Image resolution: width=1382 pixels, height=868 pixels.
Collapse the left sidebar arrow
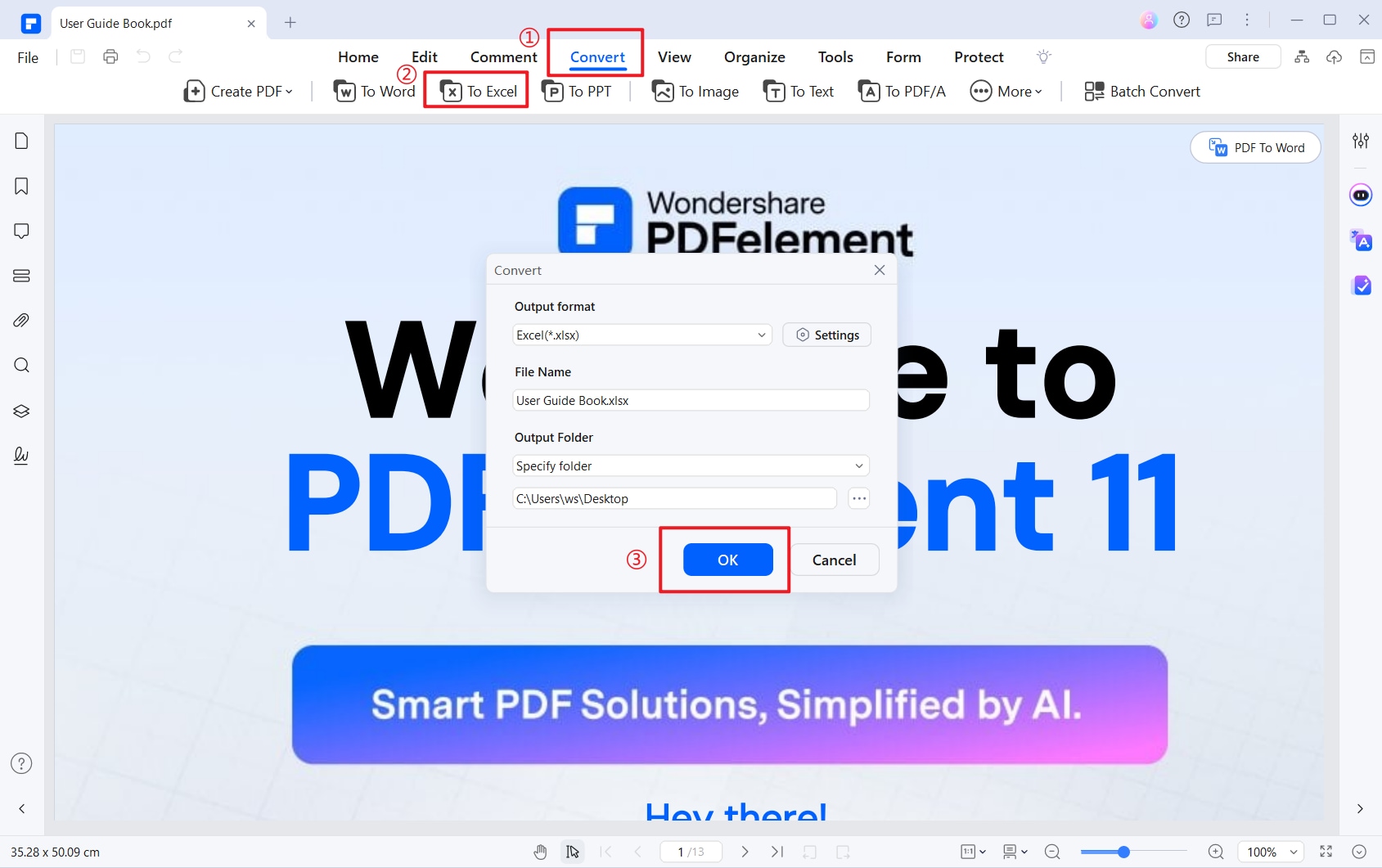(x=22, y=808)
